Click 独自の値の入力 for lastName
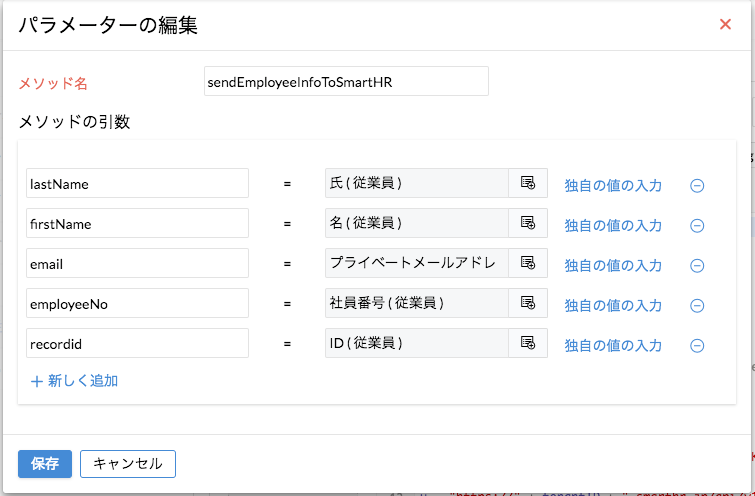Image resolution: width=755 pixels, height=496 pixels. click(x=613, y=185)
